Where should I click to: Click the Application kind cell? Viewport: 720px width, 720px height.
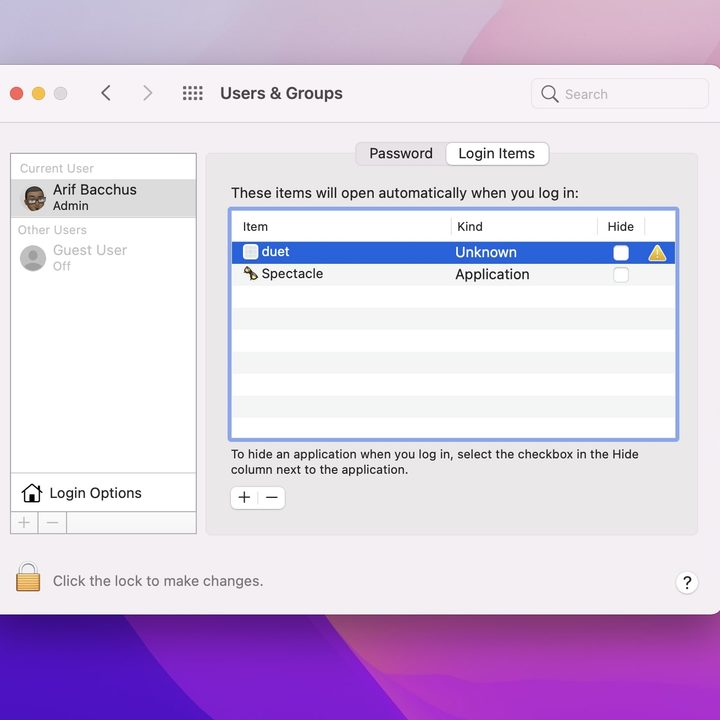click(492, 274)
